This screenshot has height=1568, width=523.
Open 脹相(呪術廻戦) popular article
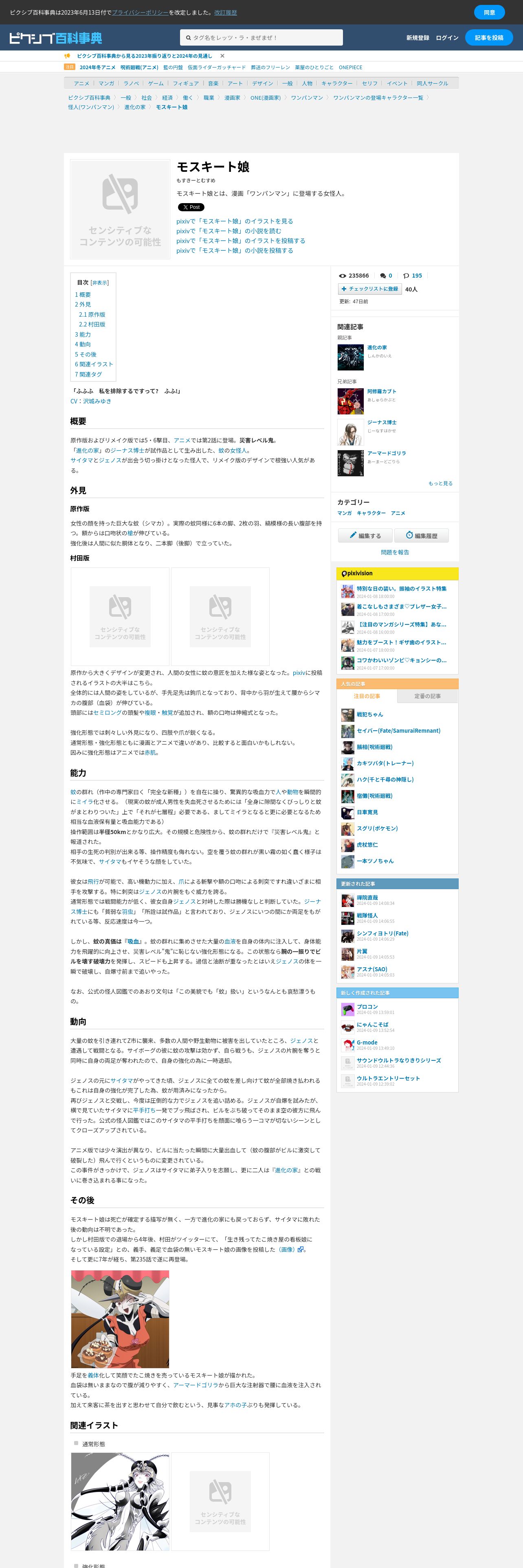[x=374, y=747]
